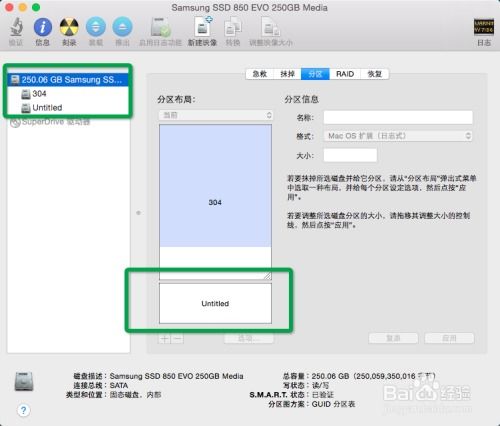Switch to the Erase tab
500x426 pixels.
pos(287,74)
